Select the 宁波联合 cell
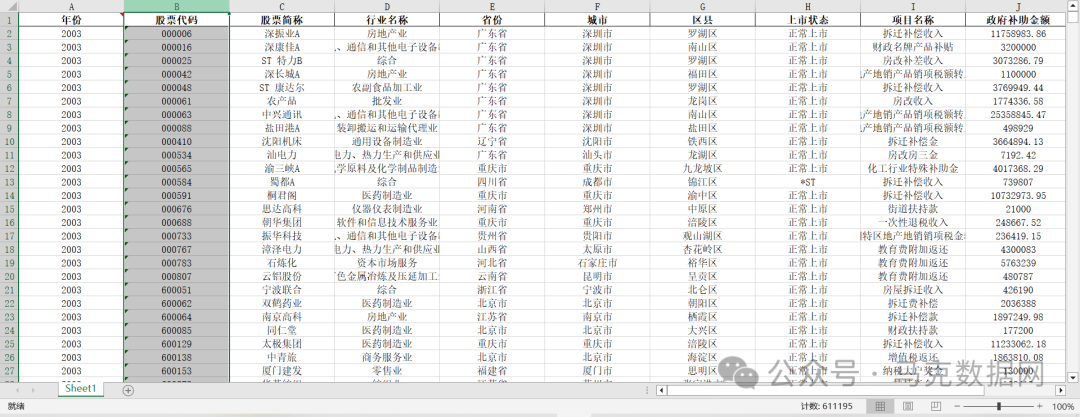 [x=282, y=289]
